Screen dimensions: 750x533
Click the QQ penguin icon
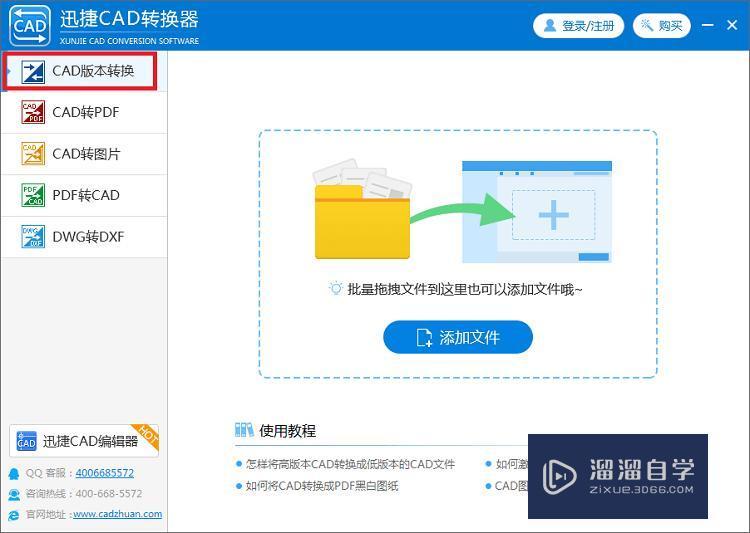(14, 474)
